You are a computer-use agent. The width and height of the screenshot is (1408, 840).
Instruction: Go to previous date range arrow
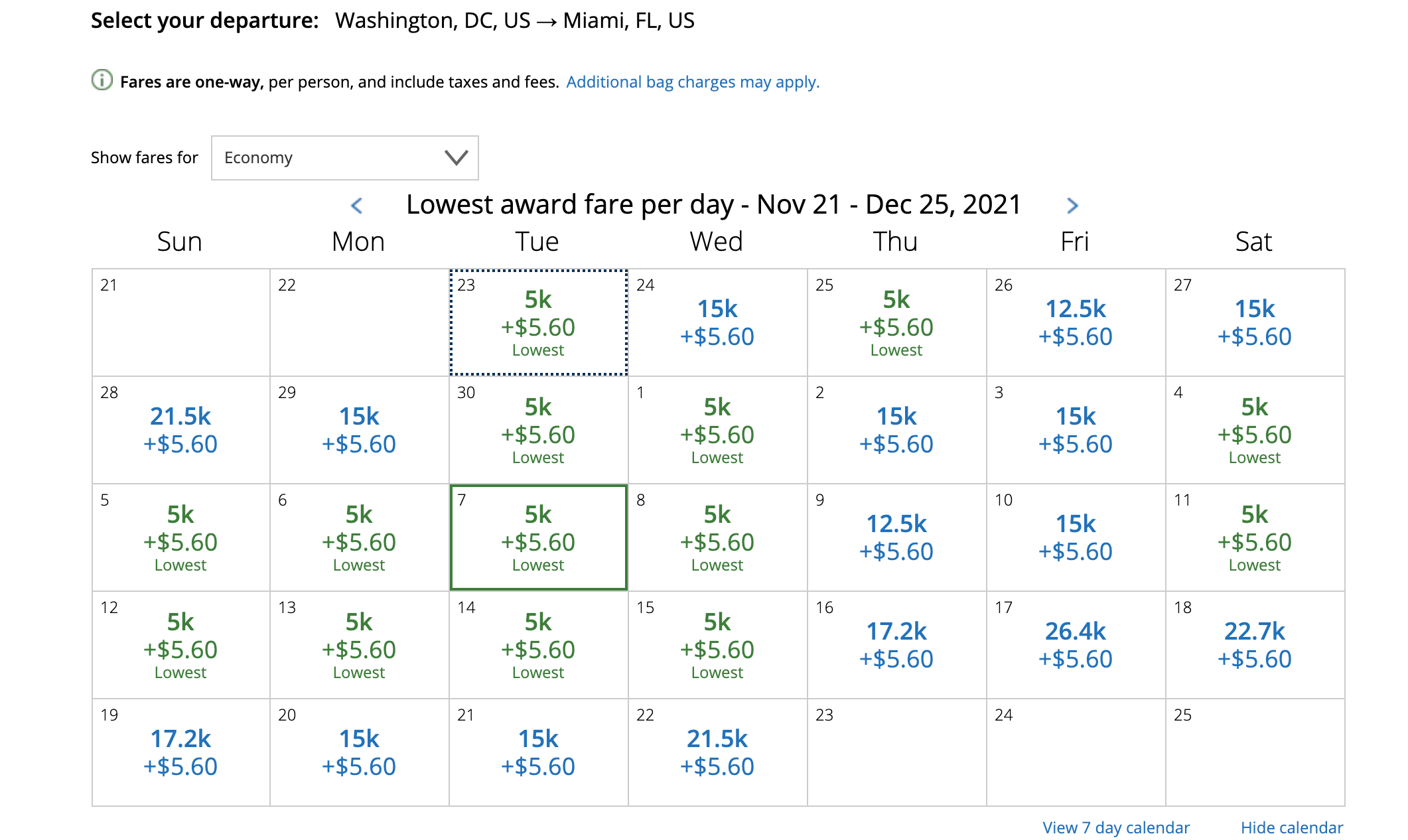(356, 206)
